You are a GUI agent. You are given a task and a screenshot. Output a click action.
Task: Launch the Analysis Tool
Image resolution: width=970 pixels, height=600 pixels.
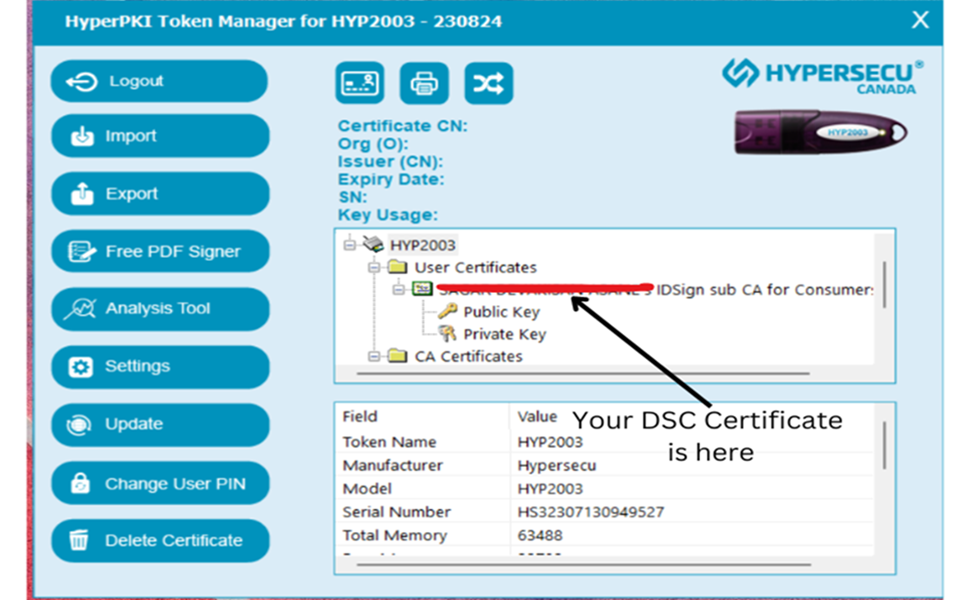tap(160, 309)
